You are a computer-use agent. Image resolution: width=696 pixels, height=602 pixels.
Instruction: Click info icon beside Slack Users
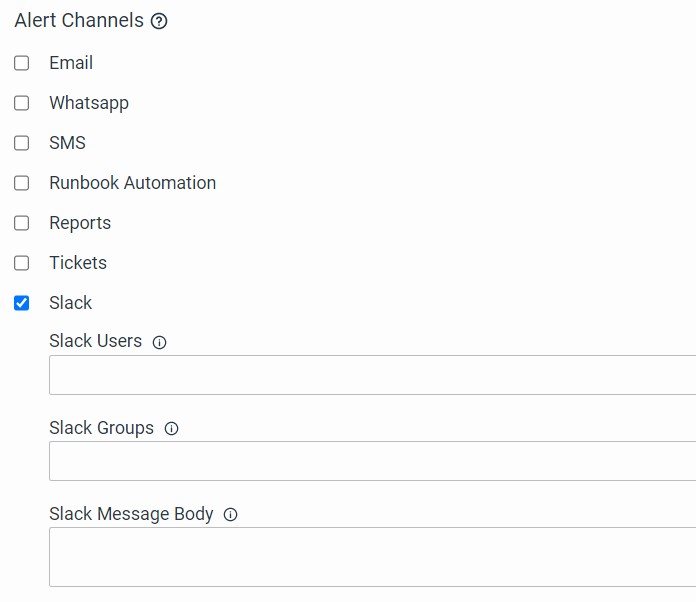pos(160,342)
